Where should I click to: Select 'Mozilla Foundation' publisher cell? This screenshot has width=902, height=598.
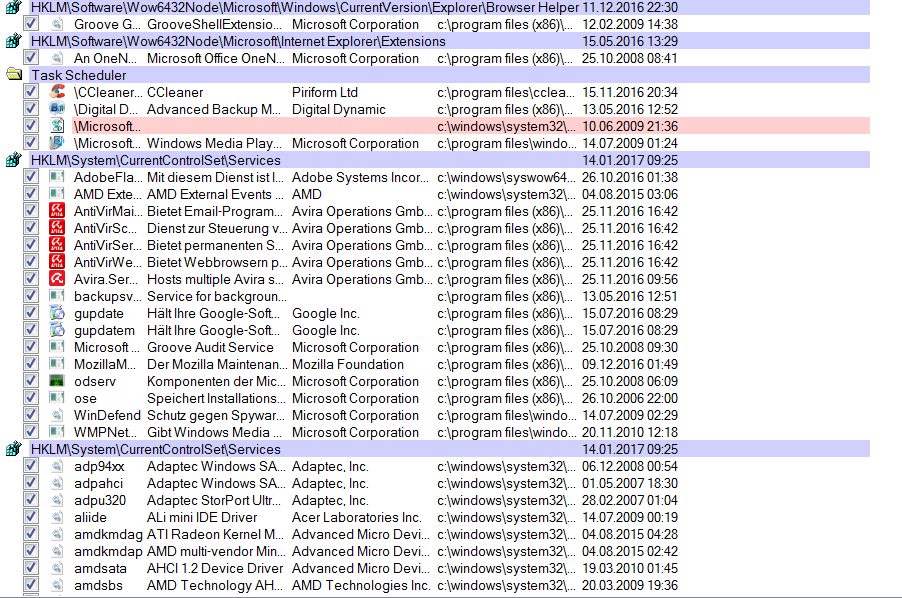(x=348, y=364)
